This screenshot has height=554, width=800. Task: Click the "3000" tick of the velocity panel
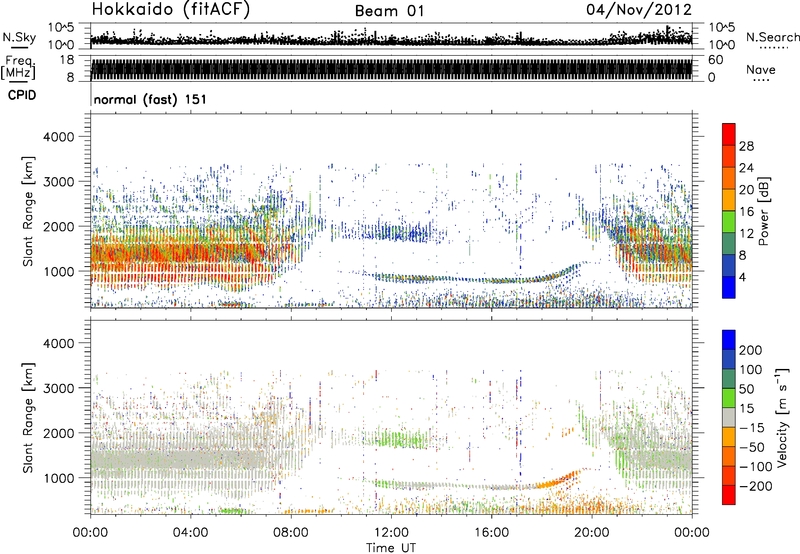[x=58, y=388]
